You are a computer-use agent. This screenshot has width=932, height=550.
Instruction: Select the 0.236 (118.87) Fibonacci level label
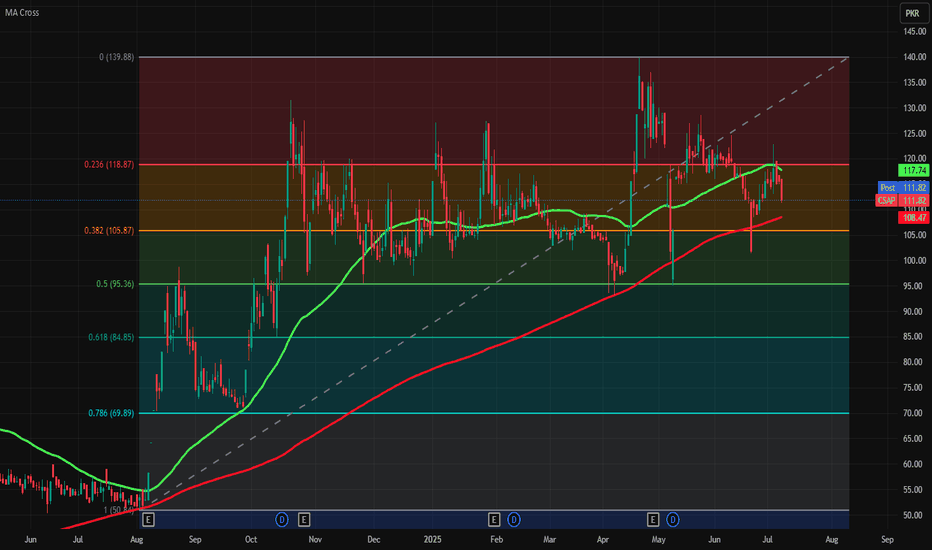(x=109, y=165)
